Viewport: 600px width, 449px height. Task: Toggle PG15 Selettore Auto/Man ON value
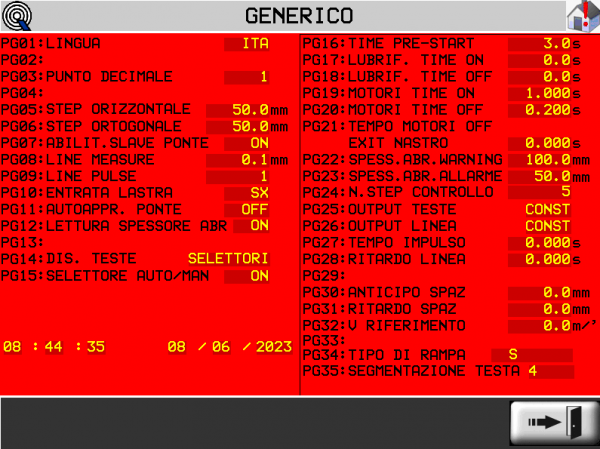[258, 275]
